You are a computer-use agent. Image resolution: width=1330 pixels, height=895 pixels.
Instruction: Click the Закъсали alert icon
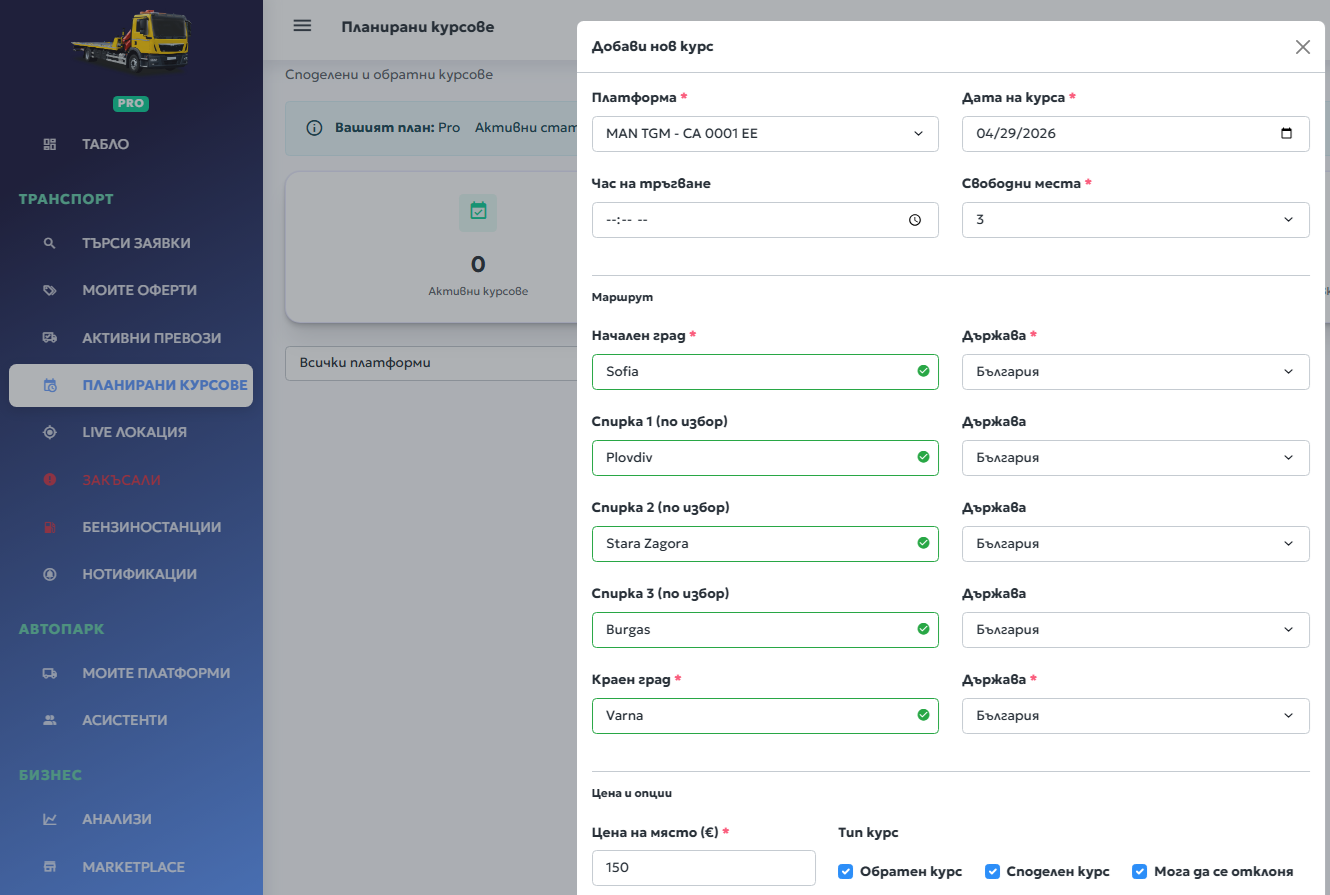point(50,480)
